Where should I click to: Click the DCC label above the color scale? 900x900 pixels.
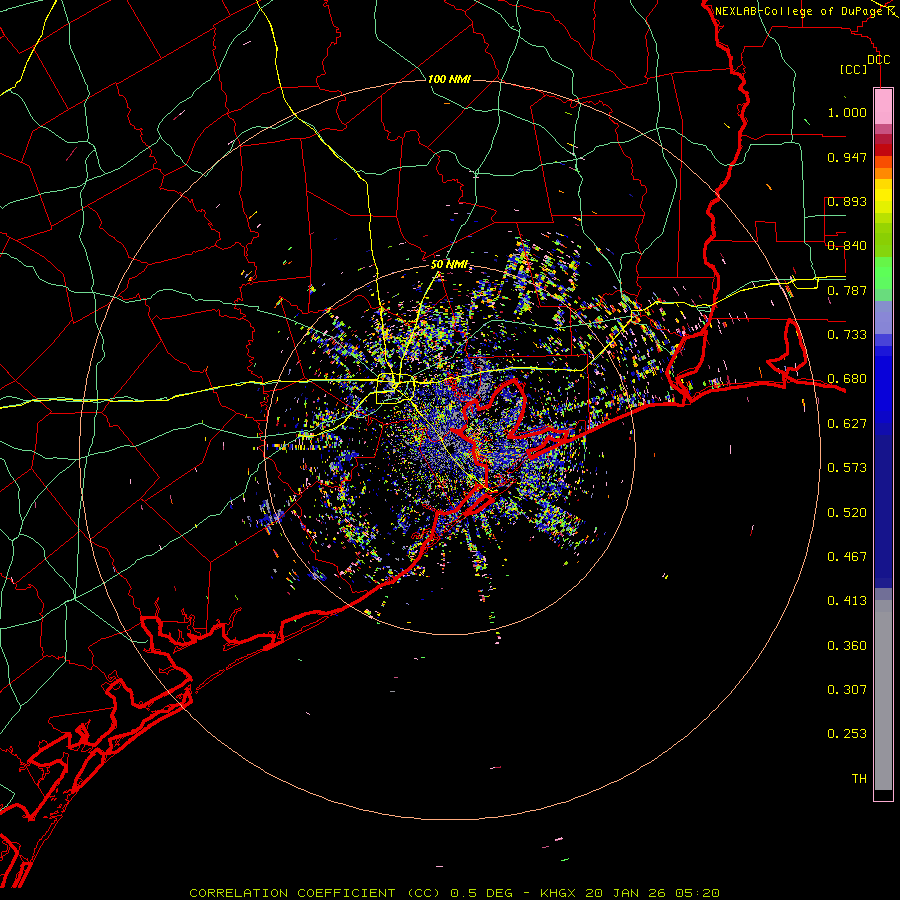(878, 60)
